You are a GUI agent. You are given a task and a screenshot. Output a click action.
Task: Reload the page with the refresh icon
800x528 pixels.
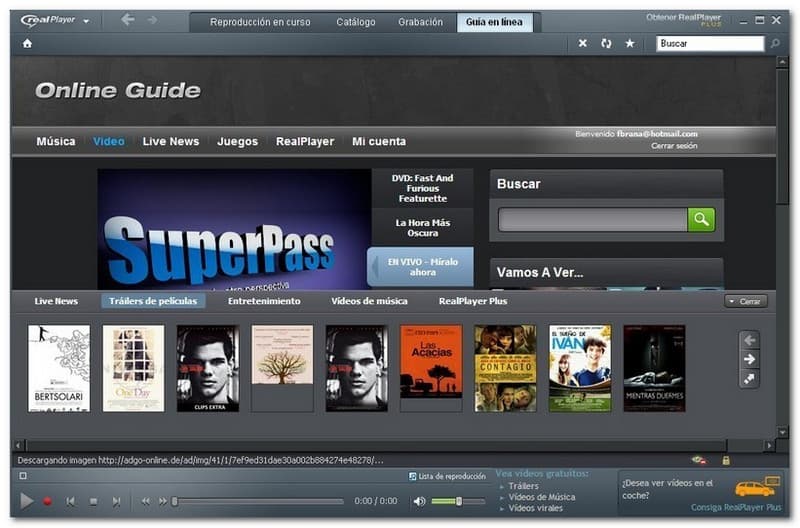tap(606, 44)
